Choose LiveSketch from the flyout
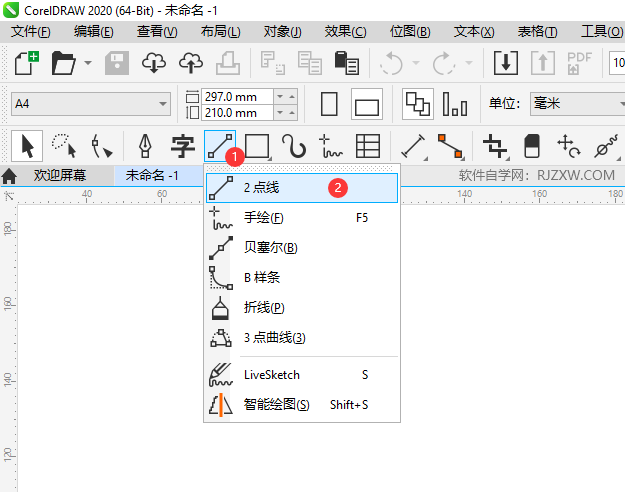Viewport: 625px width, 492px height. [302, 375]
